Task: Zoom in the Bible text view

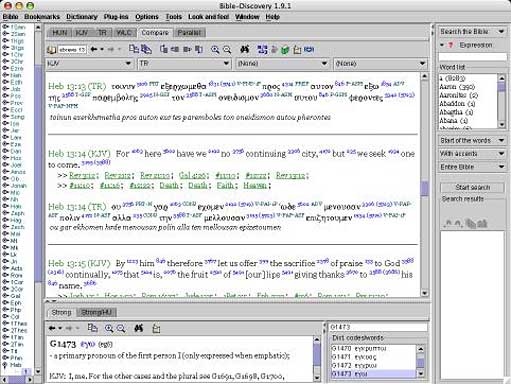Action: [x=215, y=50]
